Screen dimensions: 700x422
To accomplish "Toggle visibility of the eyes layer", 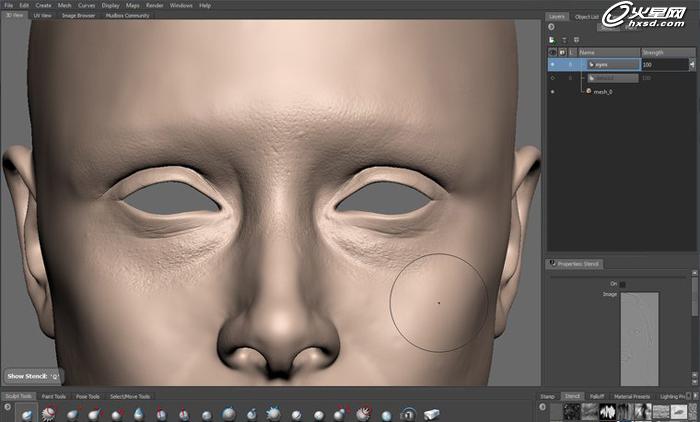I will (x=552, y=64).
